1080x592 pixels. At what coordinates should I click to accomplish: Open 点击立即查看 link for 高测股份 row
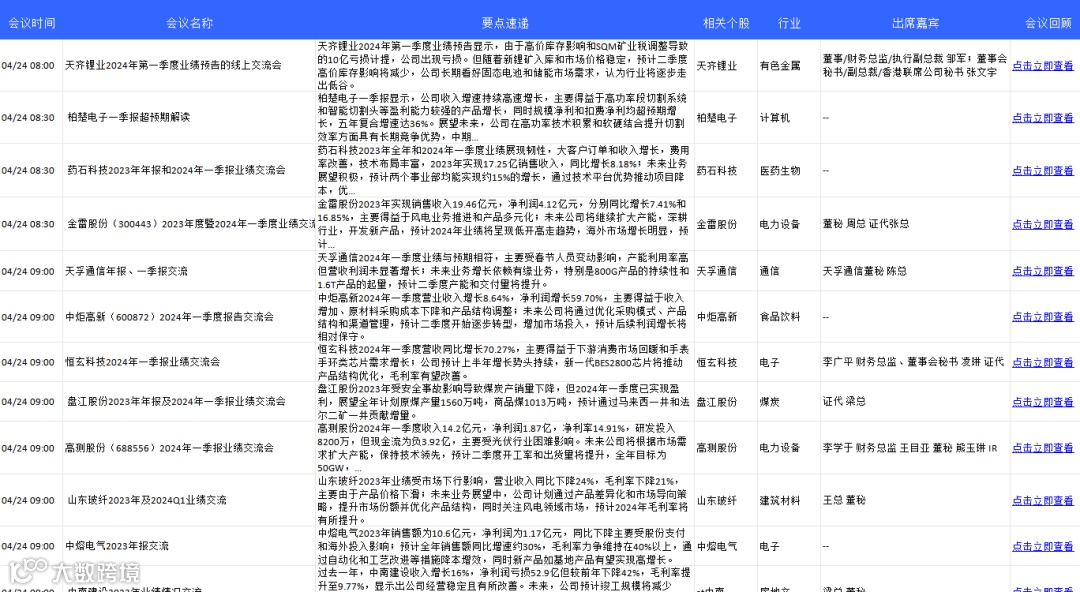point(1042,447)
